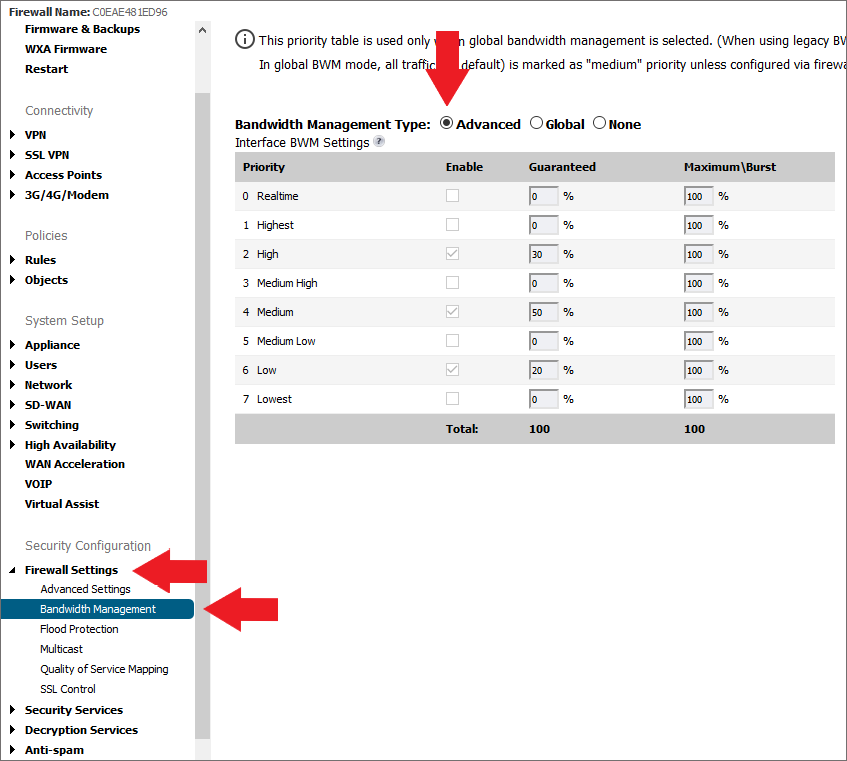Click the help icon beside Interface BWM Settings
Viewport: 847px width, 761px height.
(x=379, y=142)
